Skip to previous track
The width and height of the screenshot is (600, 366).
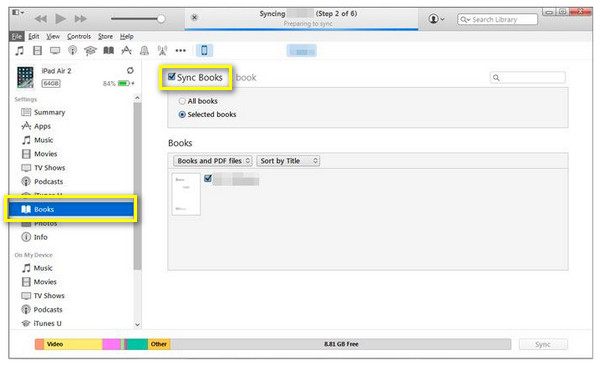(x=41, y=19)
